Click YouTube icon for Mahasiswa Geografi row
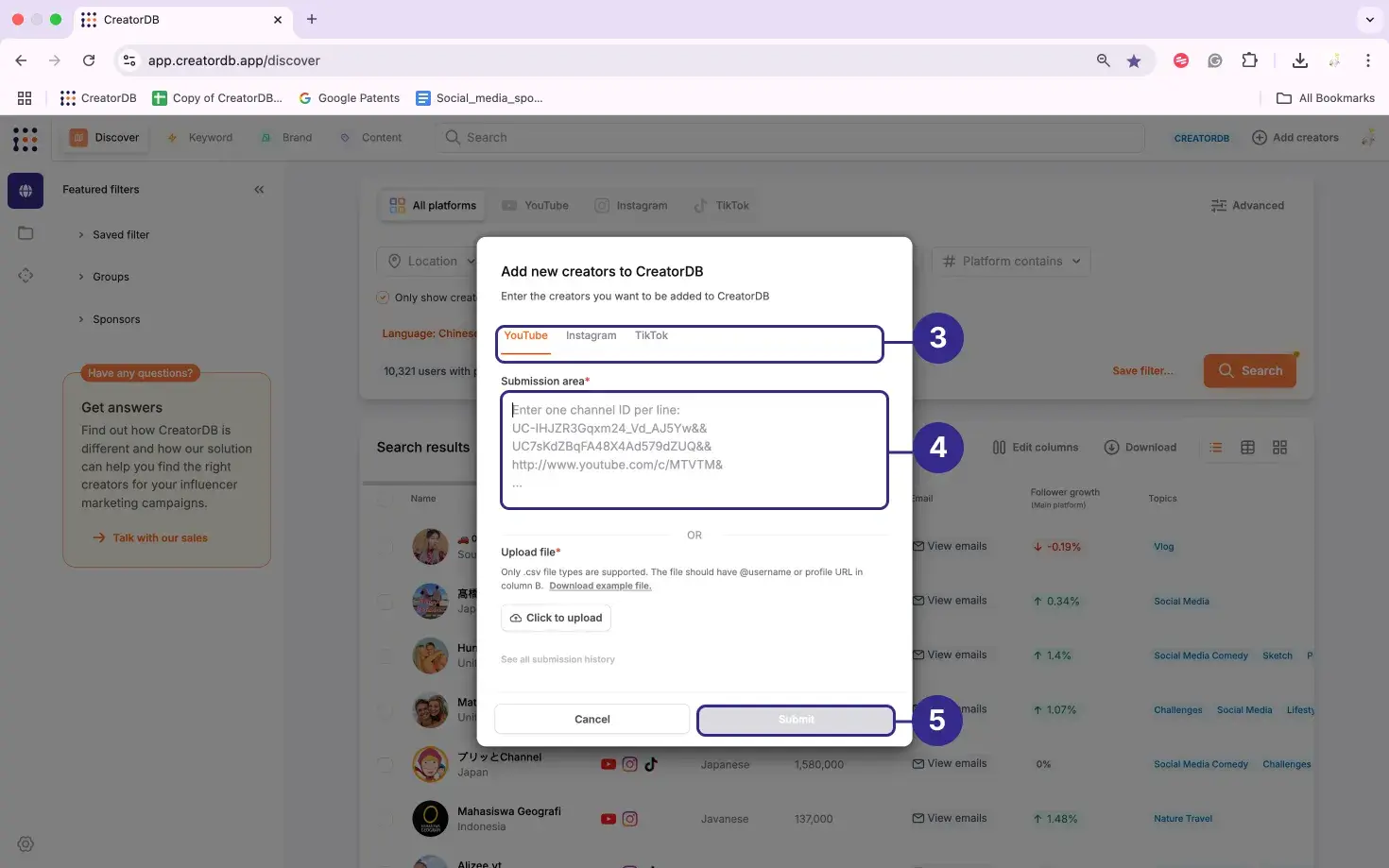The height and width of the screenshot is (868, 1389). tap(609, 819)
